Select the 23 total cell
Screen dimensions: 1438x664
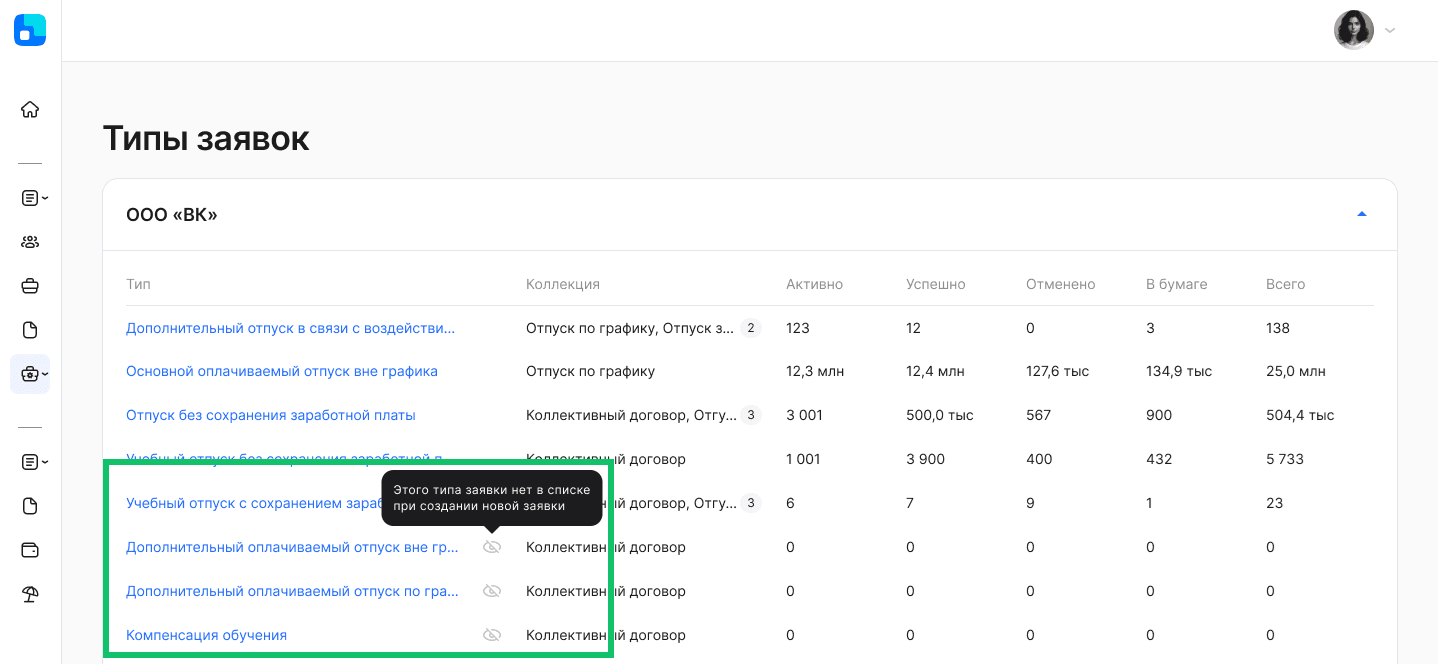tap(1274, 503)
